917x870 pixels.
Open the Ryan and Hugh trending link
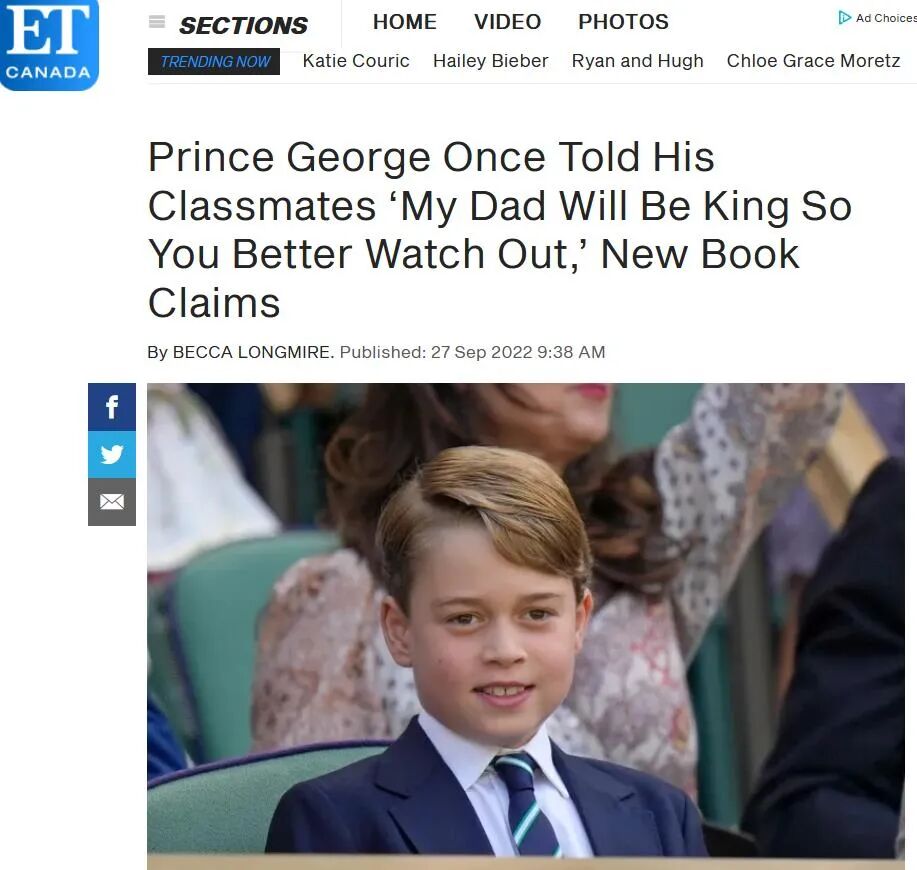click(637, 61)
